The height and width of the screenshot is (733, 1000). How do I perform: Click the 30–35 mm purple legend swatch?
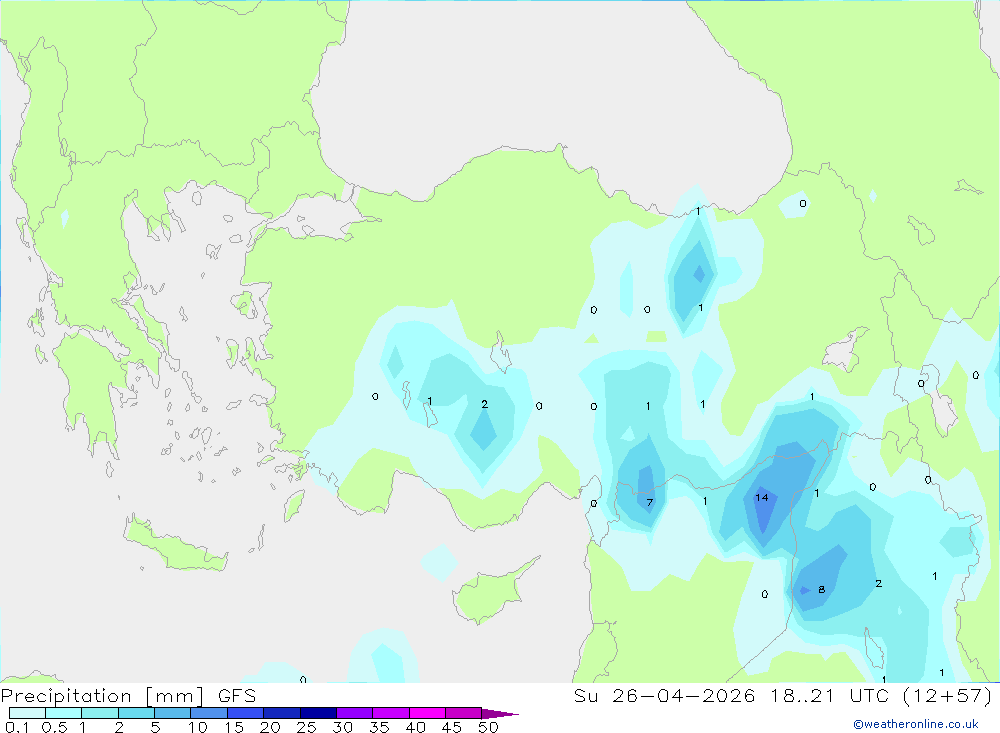pyautogui.click(x=355, y=713)
